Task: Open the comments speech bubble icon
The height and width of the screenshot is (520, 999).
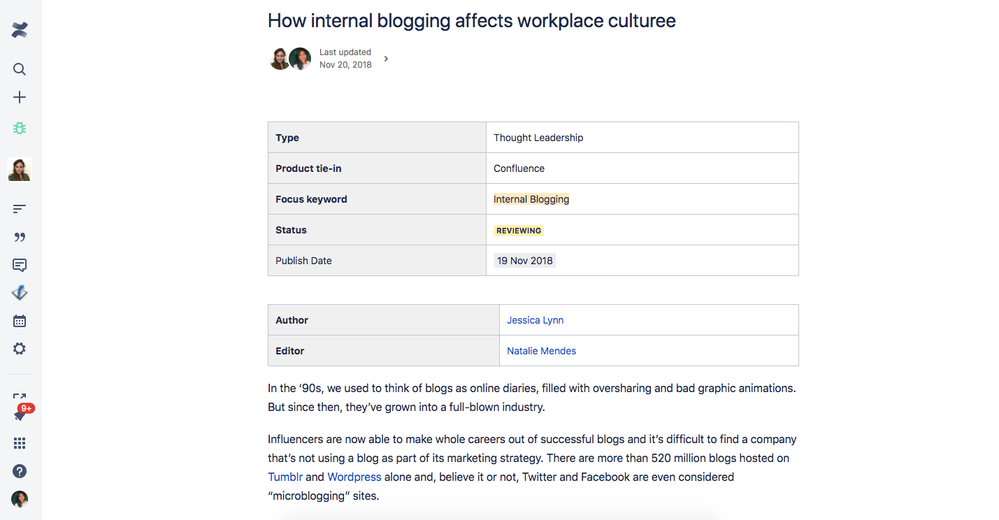Action: click(x=19, y=265)
